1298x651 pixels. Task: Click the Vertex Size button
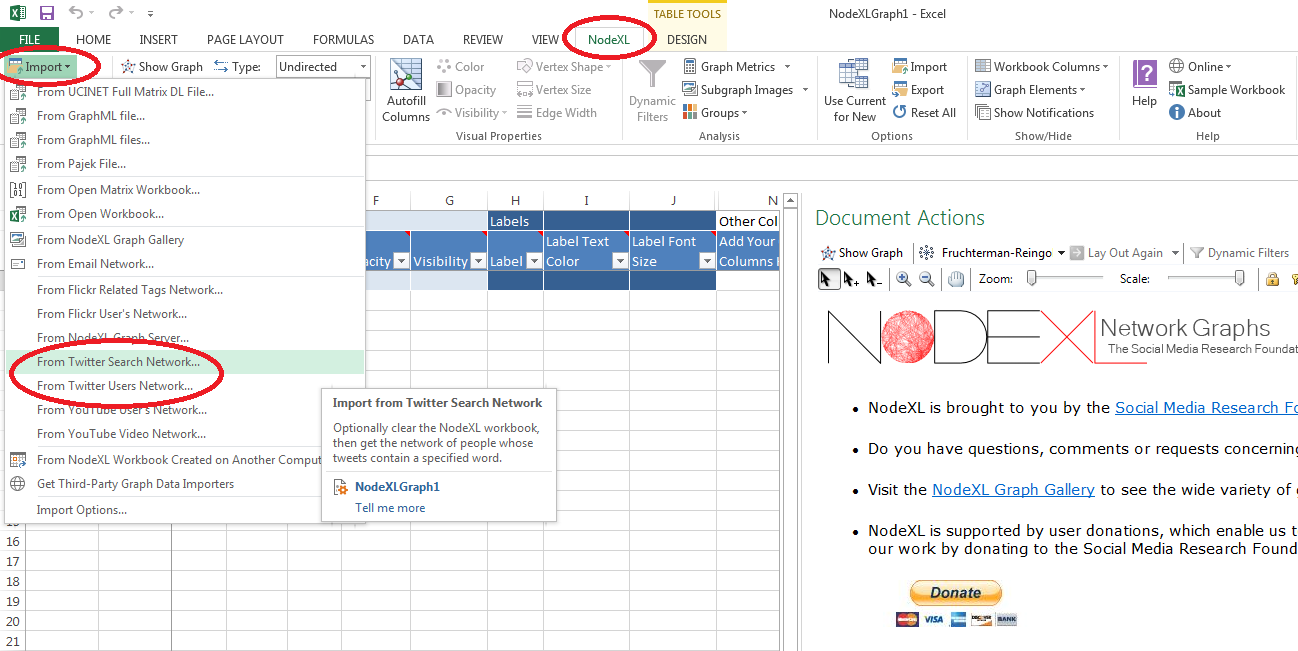[x=554, y=90]
